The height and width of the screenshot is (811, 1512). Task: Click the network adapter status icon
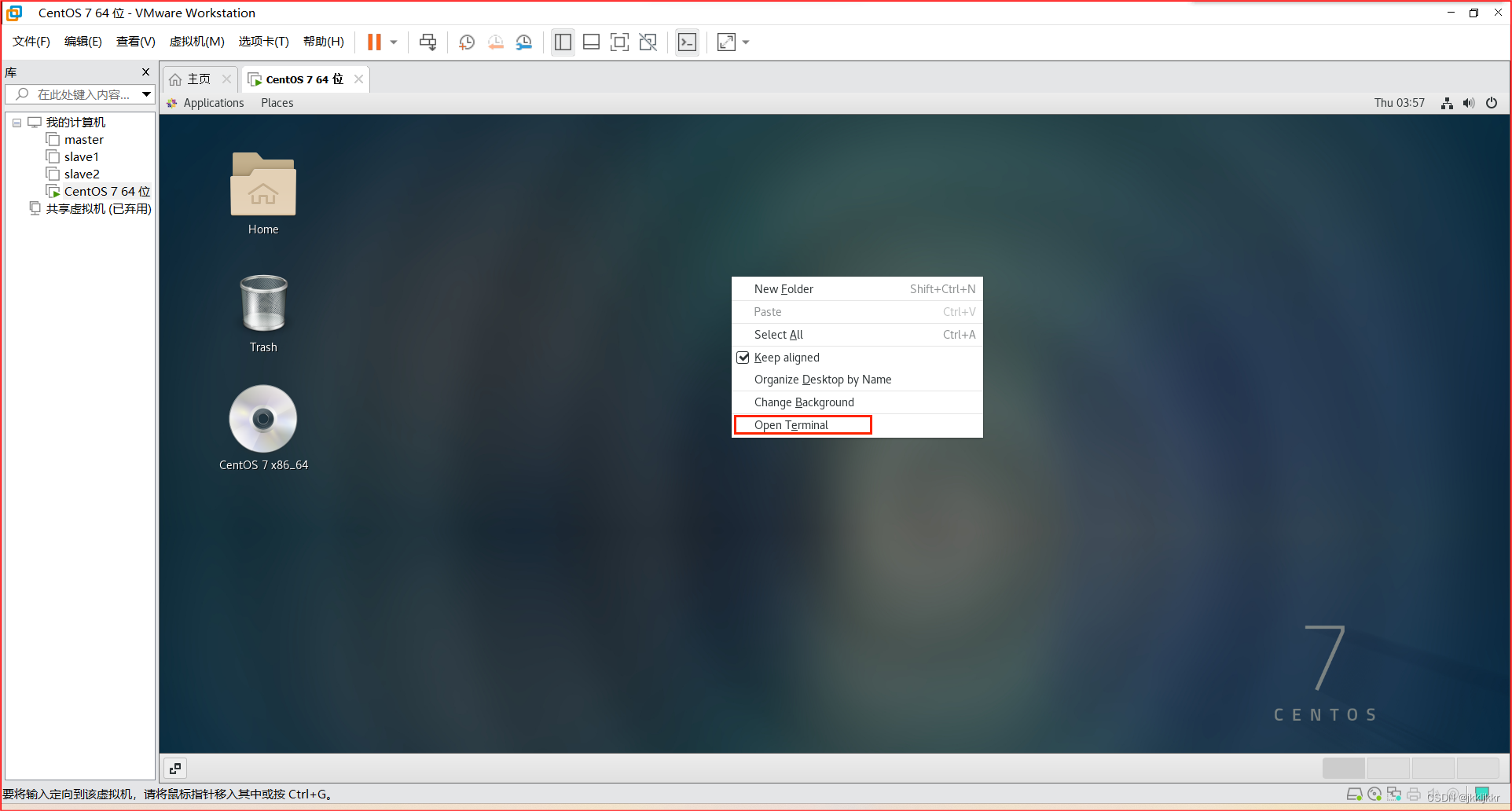coord(1394,794)
